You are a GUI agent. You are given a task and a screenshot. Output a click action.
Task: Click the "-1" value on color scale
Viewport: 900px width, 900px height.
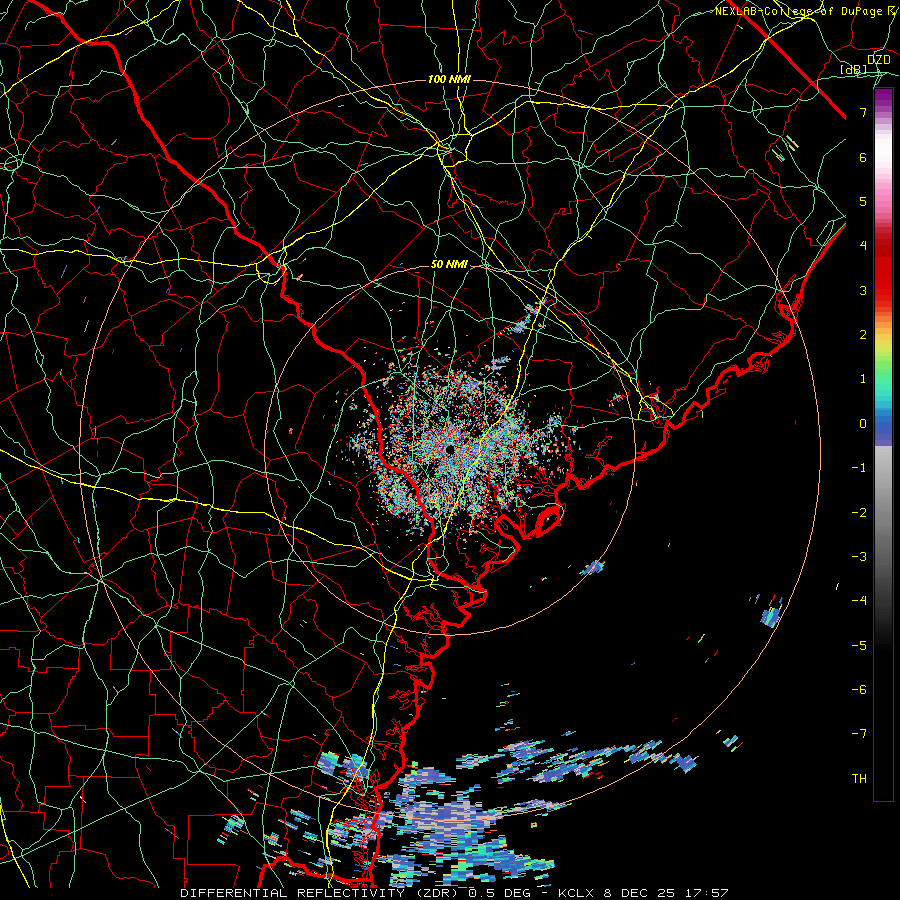click(x=859, y=468)
